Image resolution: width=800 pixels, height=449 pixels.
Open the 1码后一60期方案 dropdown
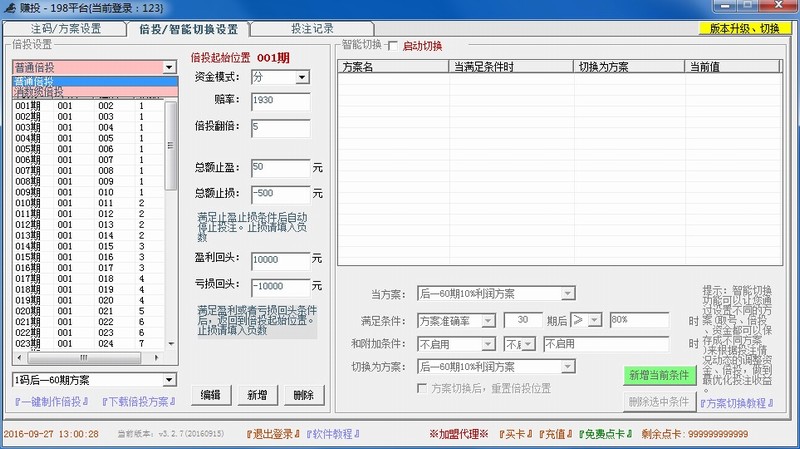click(168, 380)
